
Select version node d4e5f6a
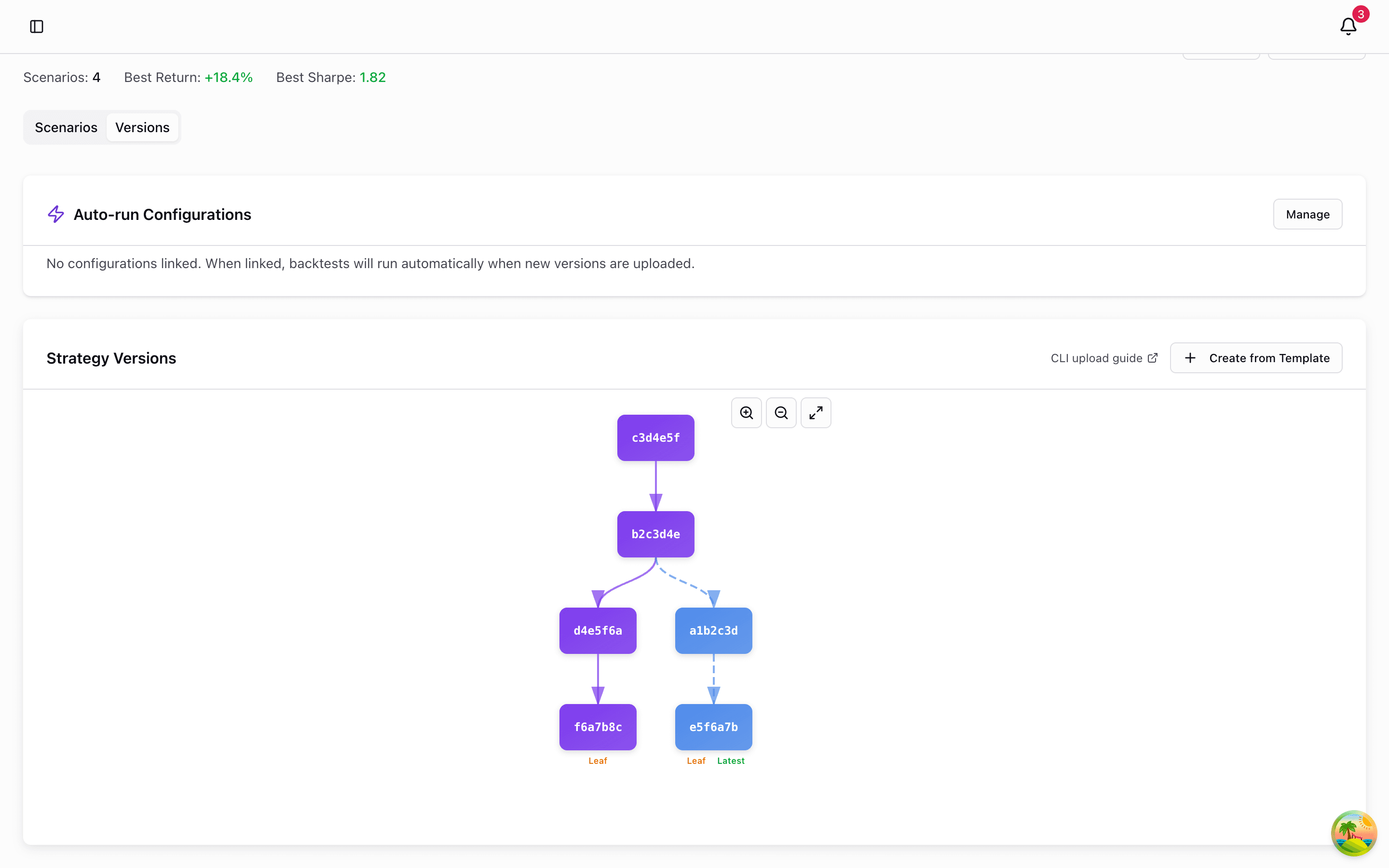coord(598,630)
